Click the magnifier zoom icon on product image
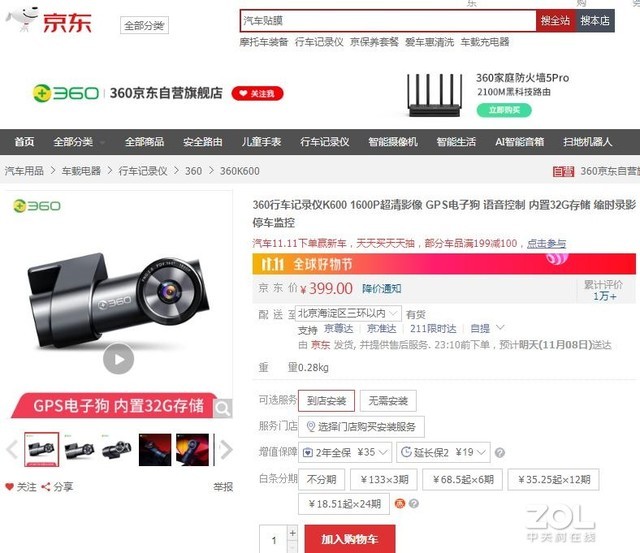Image resolution: width=640 pixels, height=553 pixels. coord(223,408)
